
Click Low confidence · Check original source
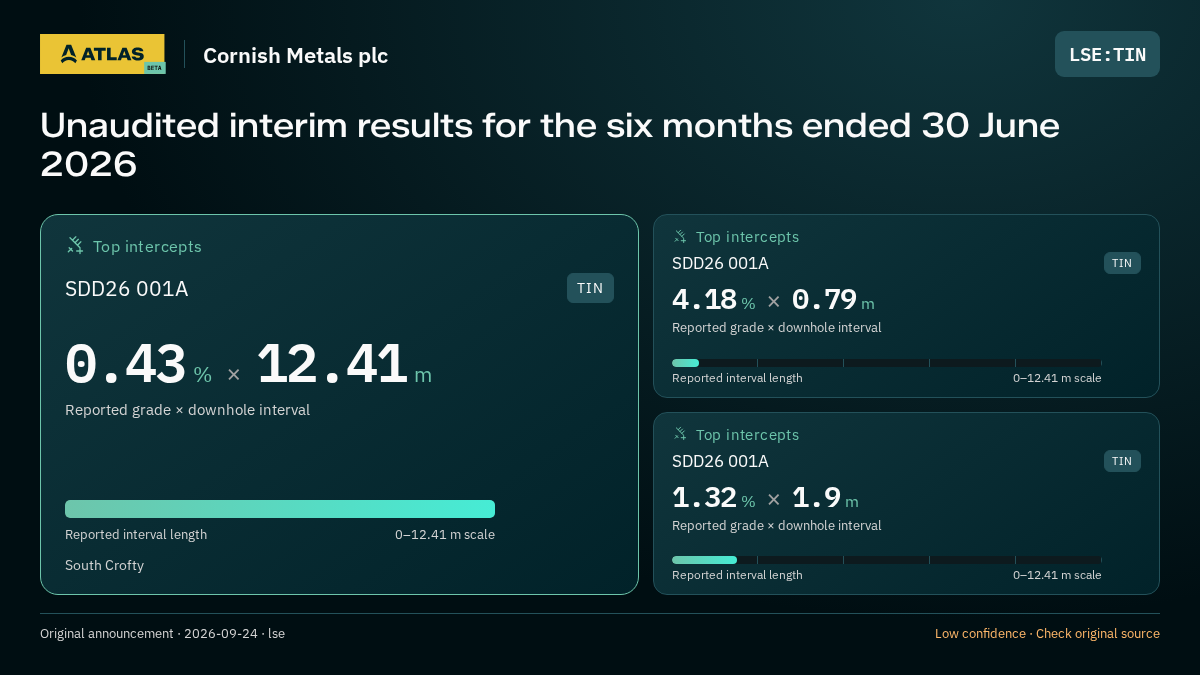pyautogui.click(x=1047, y=633)
